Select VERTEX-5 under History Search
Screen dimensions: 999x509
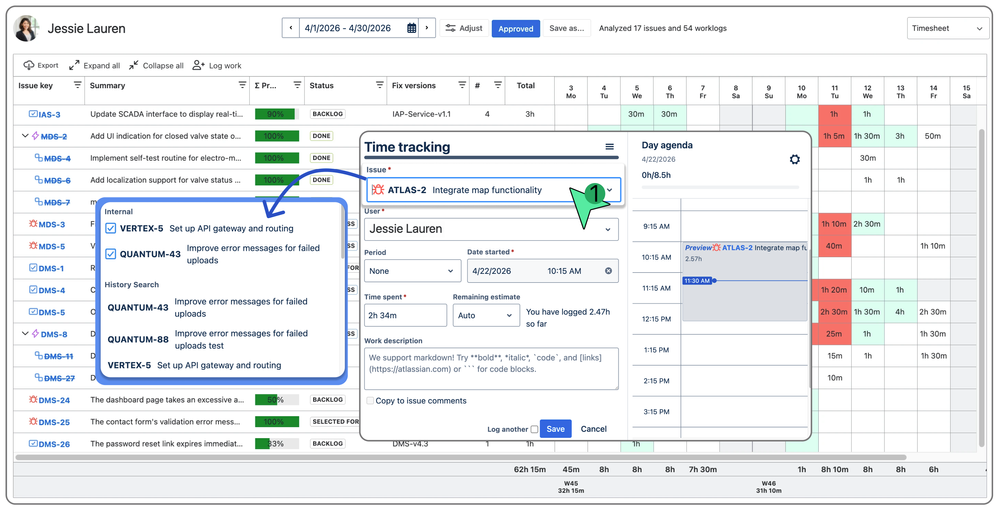pyautogui.click(x=194, y=365)
